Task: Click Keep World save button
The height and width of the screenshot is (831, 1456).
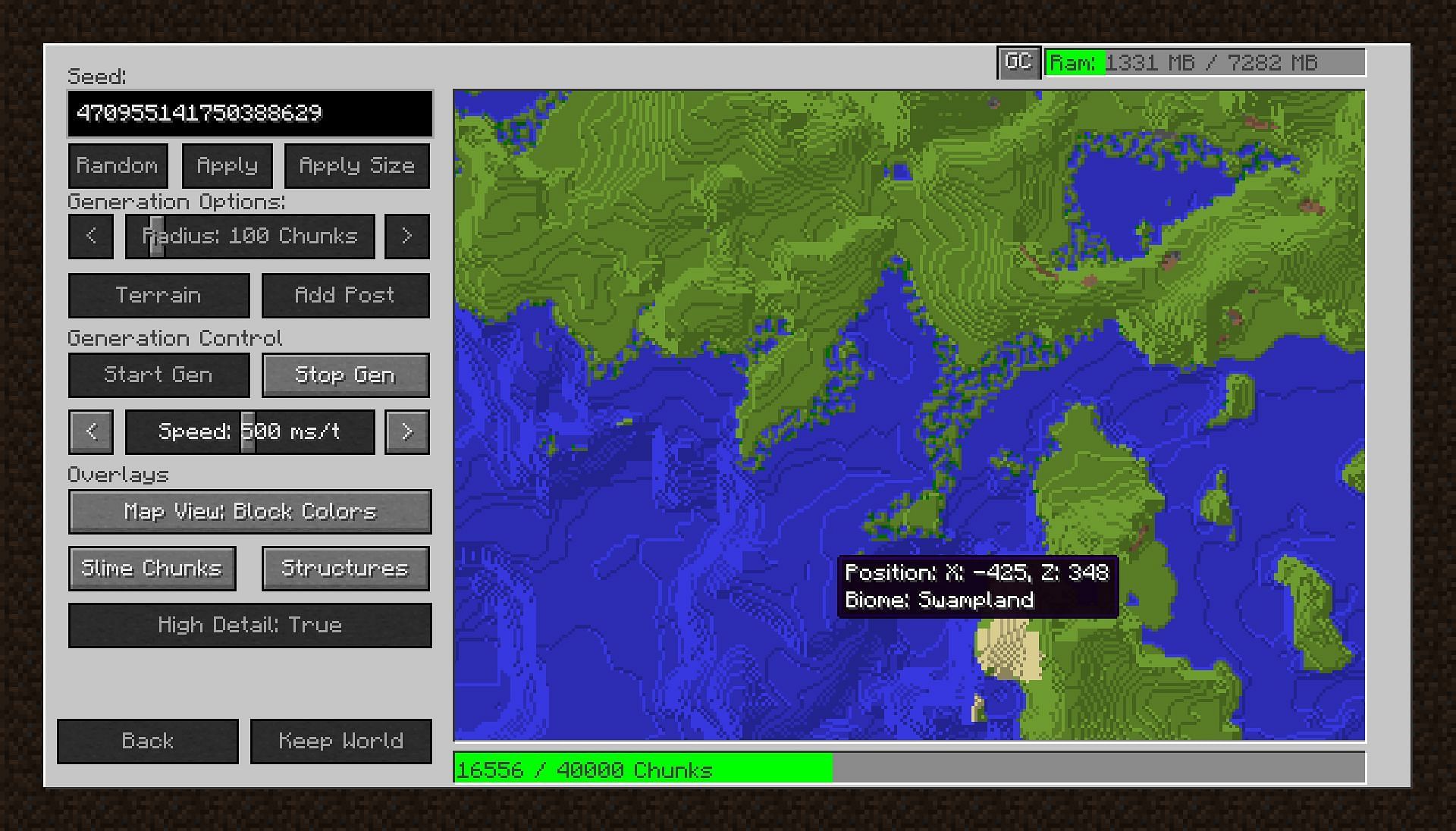Action: pyautogui.click(x=338, y=741)
